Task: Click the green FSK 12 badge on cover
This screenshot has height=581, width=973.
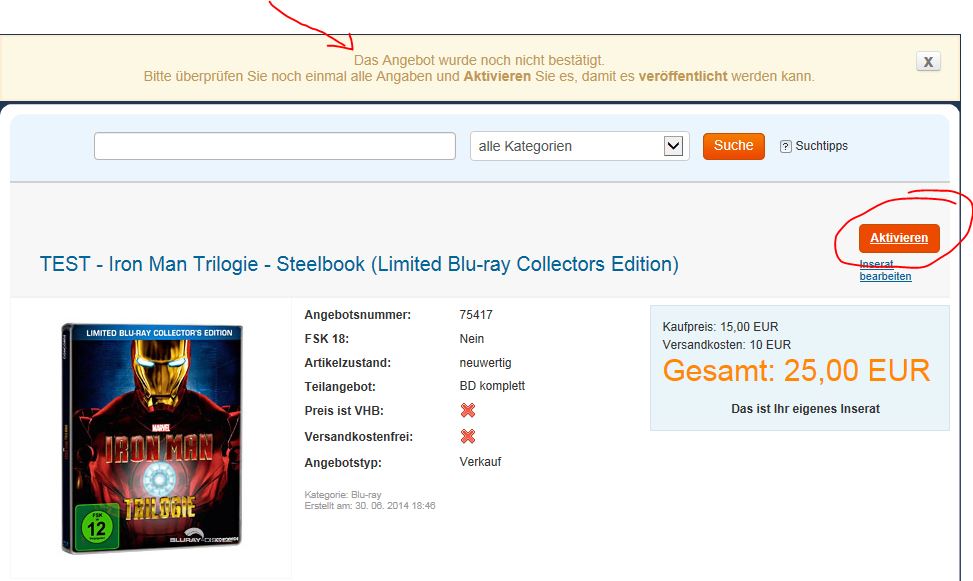Action: (97, 526)
